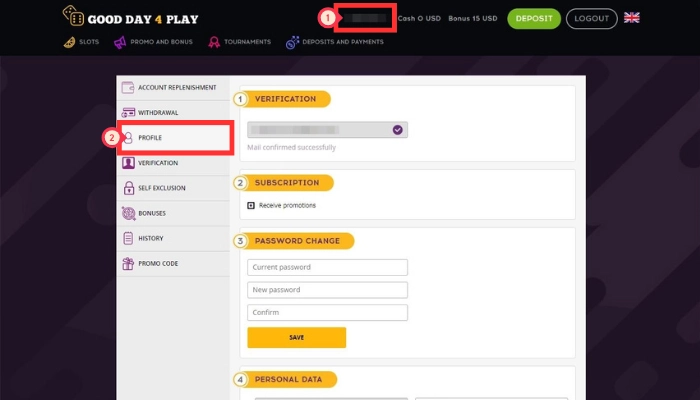Image resolution: width=700 pixels, height=400 pixels.
Task: Select the Profile sidebar item
Action: pyautogui.click(x=150, y=138)
